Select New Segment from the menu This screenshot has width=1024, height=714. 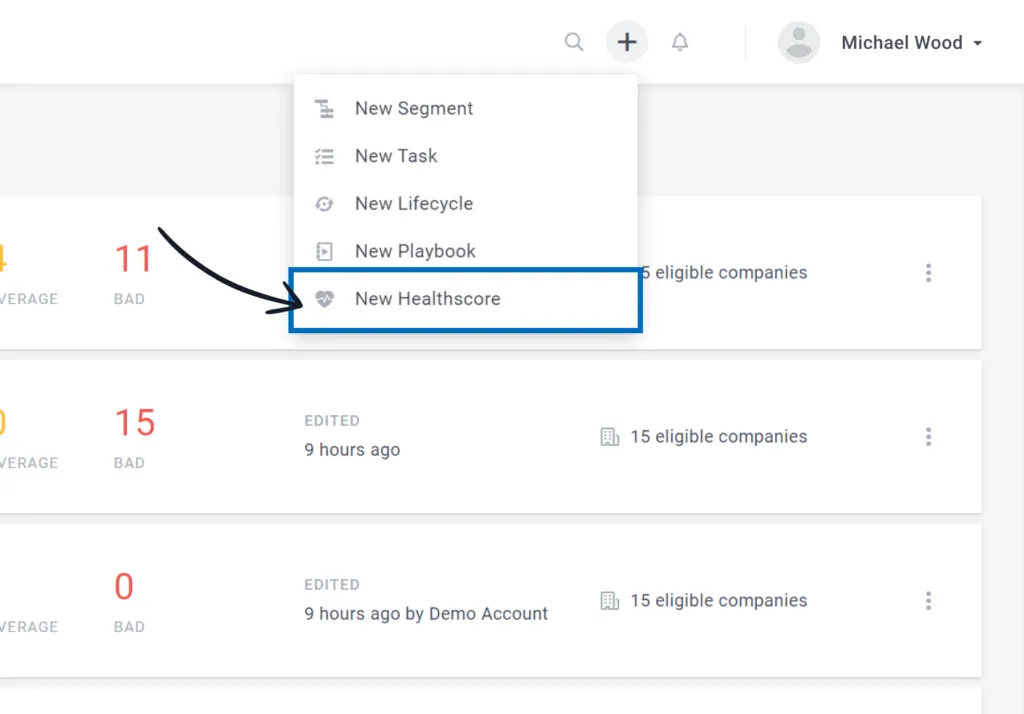pos(466,108)
